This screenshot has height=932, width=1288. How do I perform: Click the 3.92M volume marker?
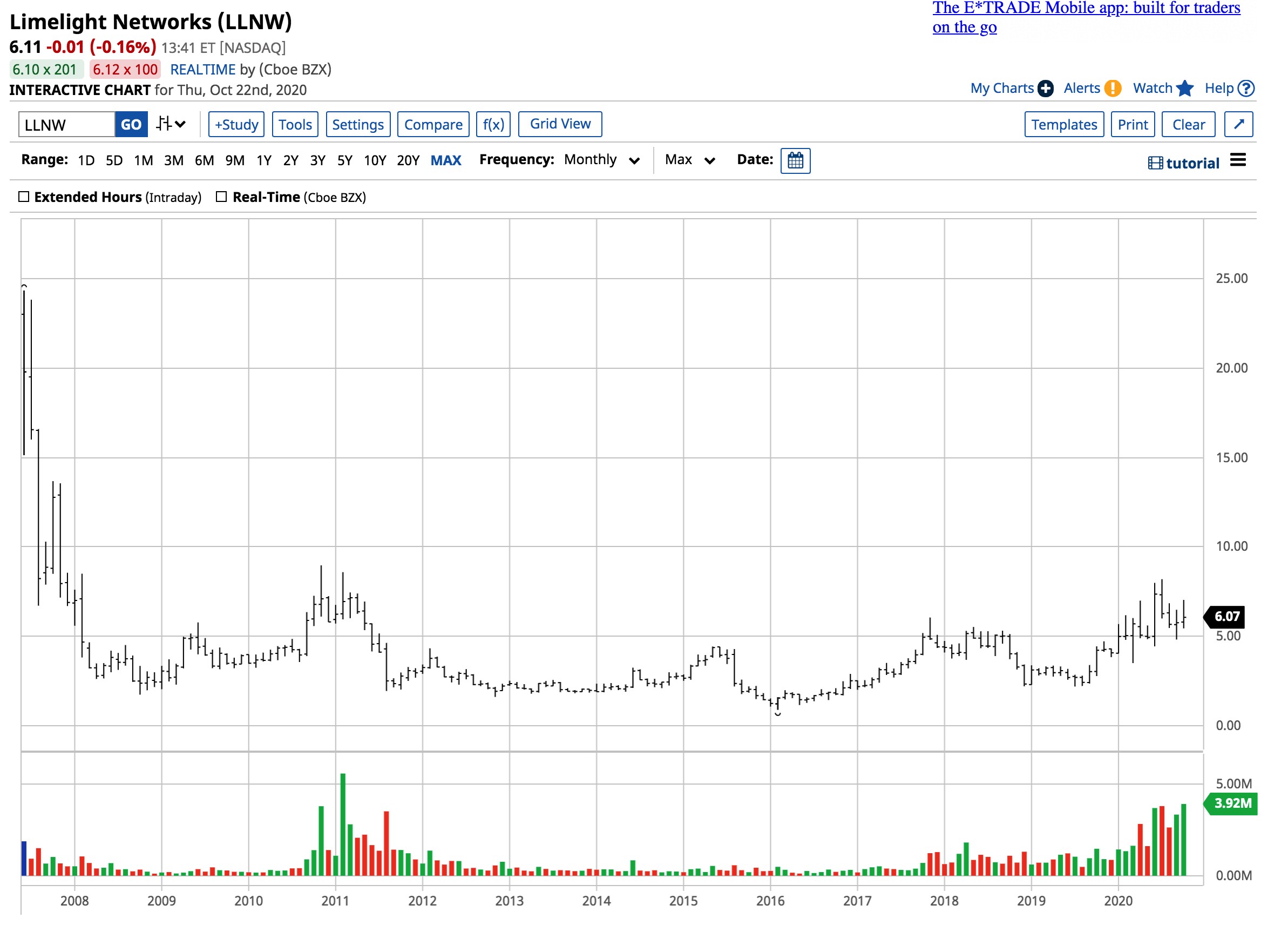[x=1231, y=803]
